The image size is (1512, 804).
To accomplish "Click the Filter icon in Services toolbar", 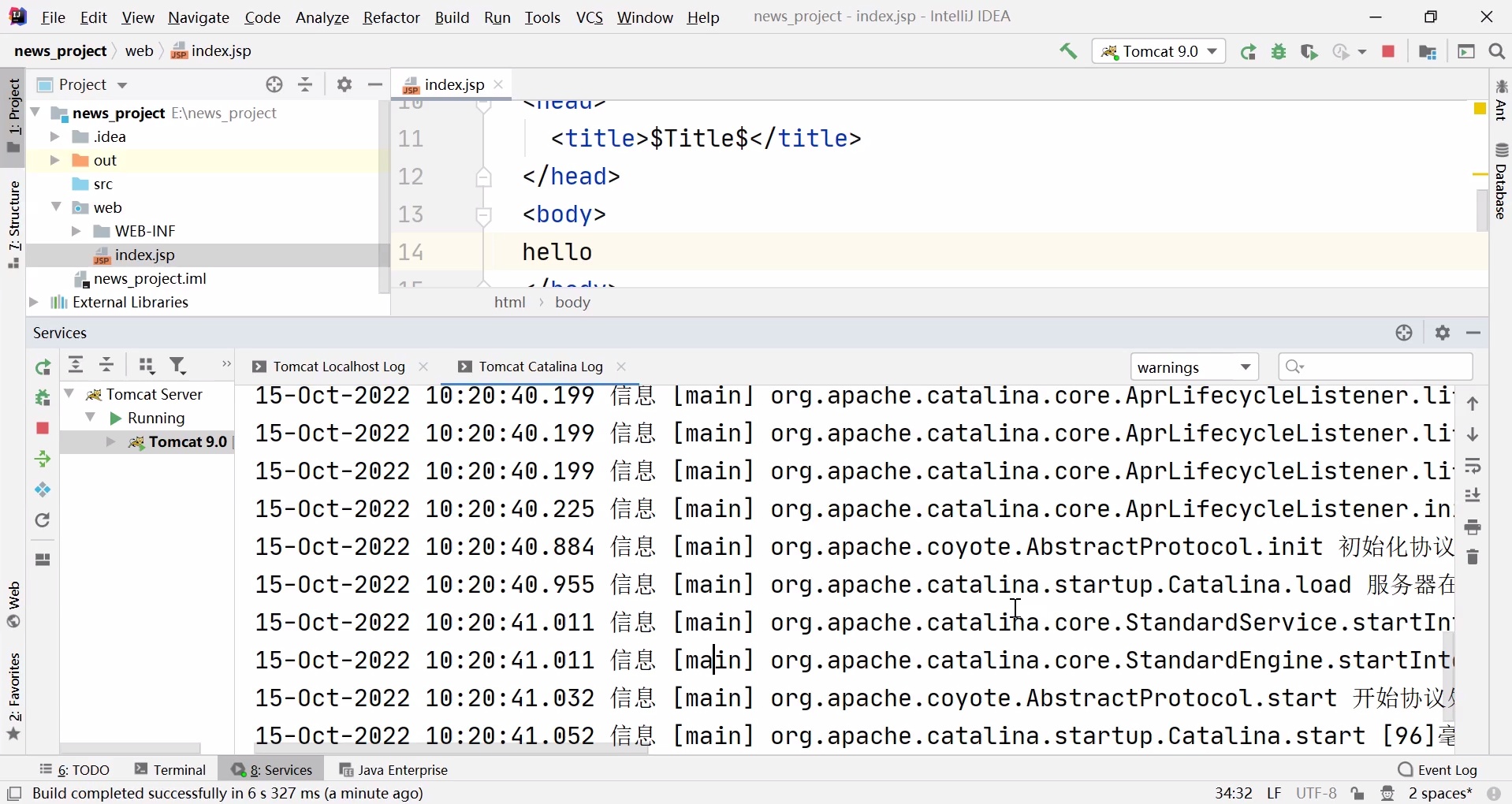I will pos(179,366).
